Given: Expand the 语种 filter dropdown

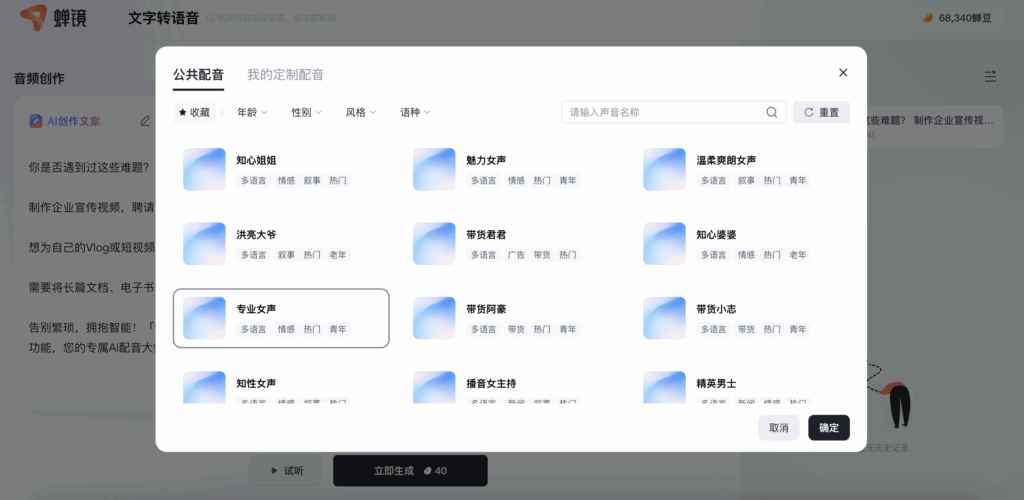Looking at the screenshot, I should point(415,112).
